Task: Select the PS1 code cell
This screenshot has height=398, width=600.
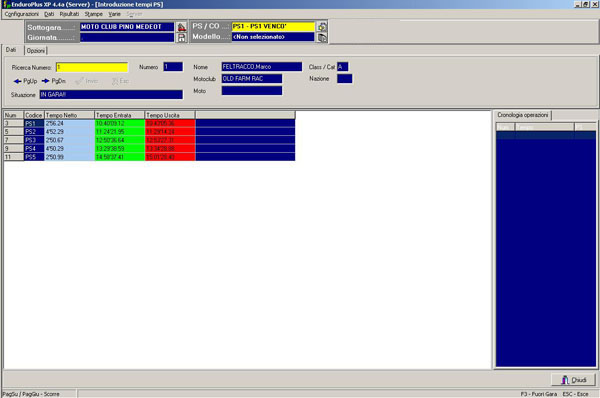Action: point(34,124)
